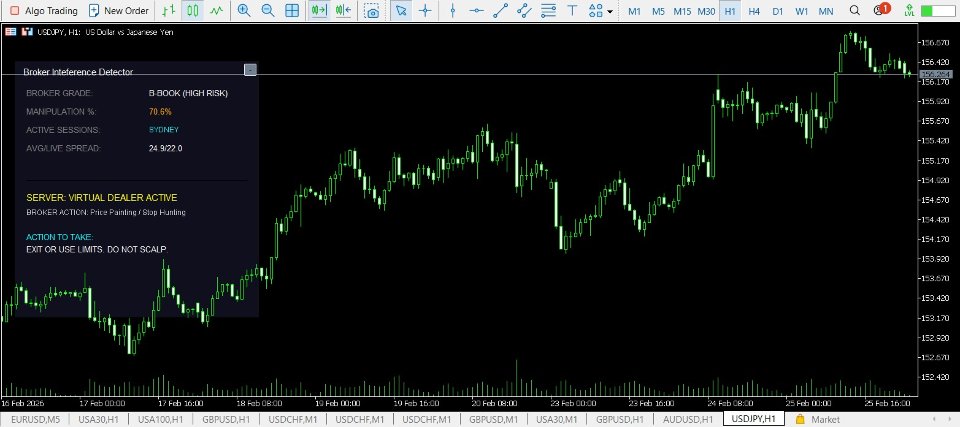Click the chart table icon beside USDJPY title

tap(10, 32)
